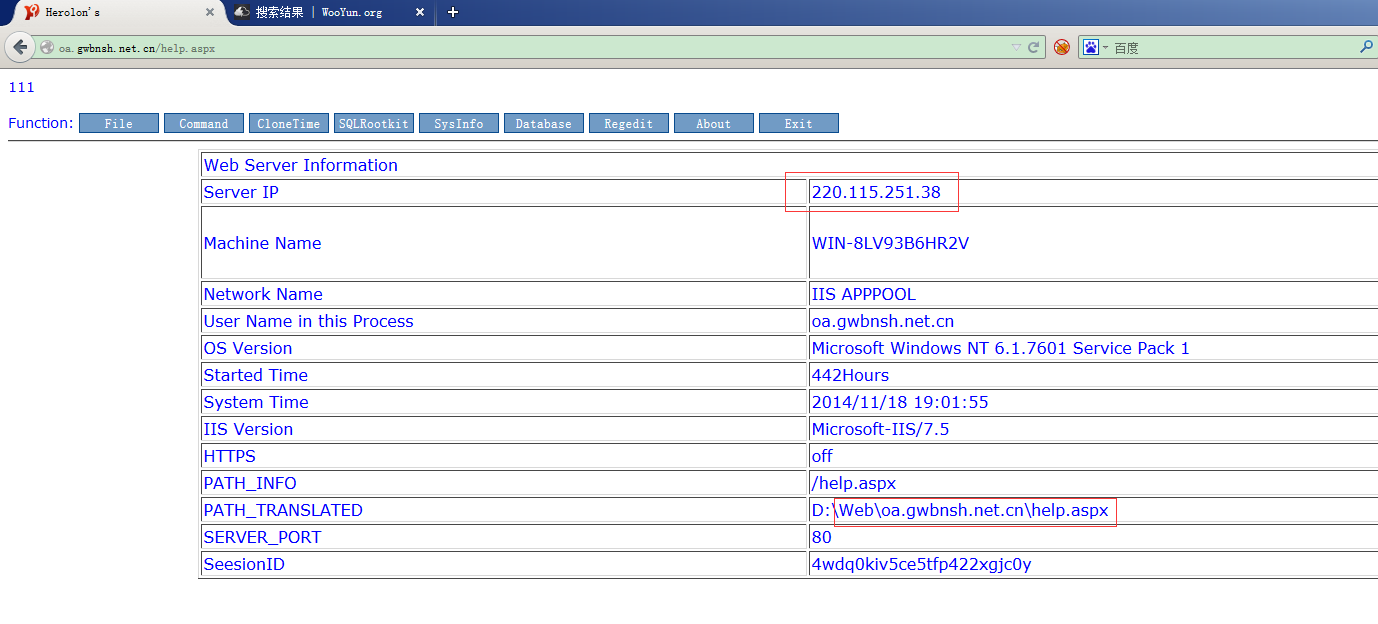This screenshot has height=624, width=1378.
Task: Close the WooYun.org search results tab
Action: (x=420, y=12)
